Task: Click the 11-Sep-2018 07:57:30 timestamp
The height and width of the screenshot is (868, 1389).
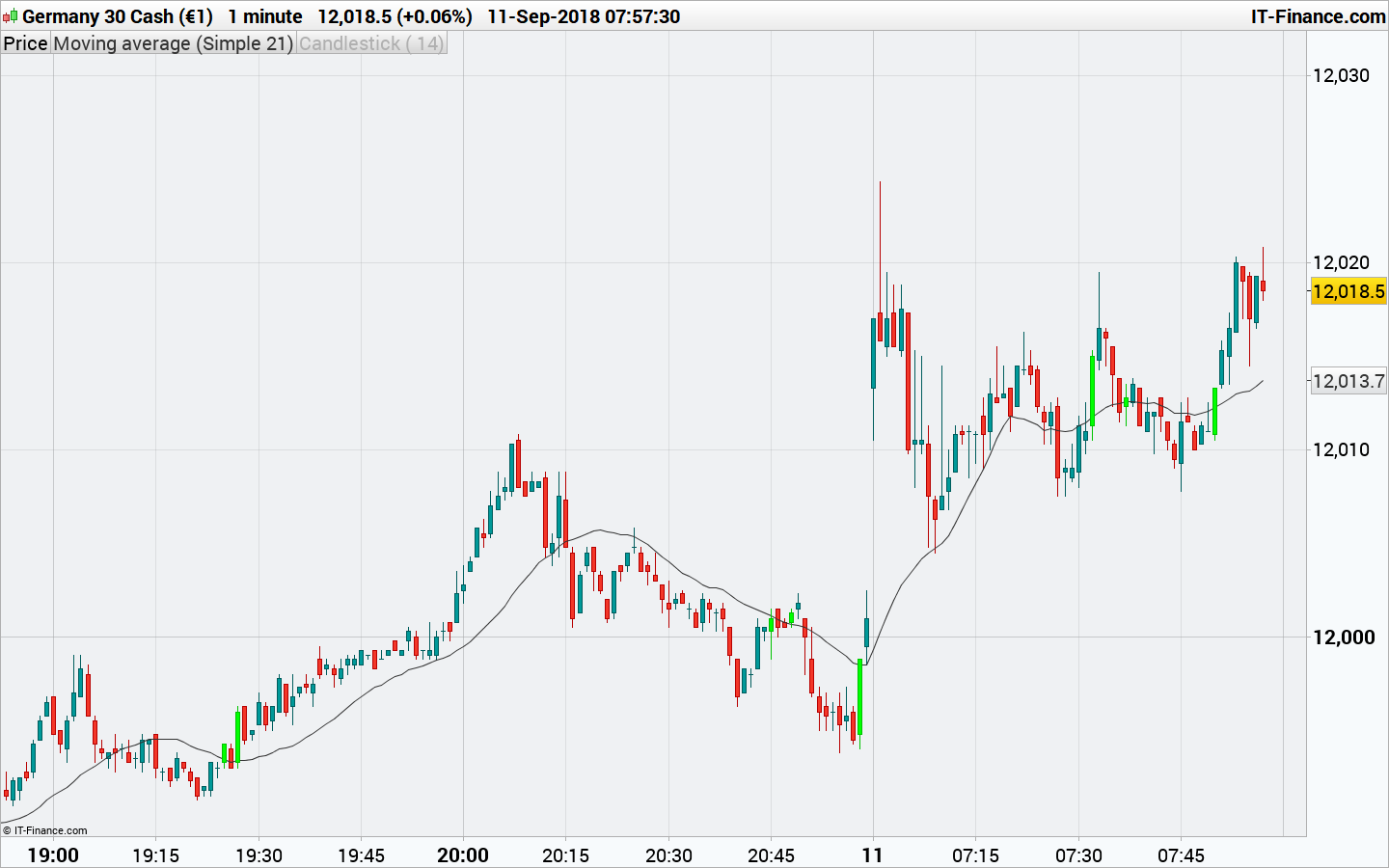Action: (584, 16)
